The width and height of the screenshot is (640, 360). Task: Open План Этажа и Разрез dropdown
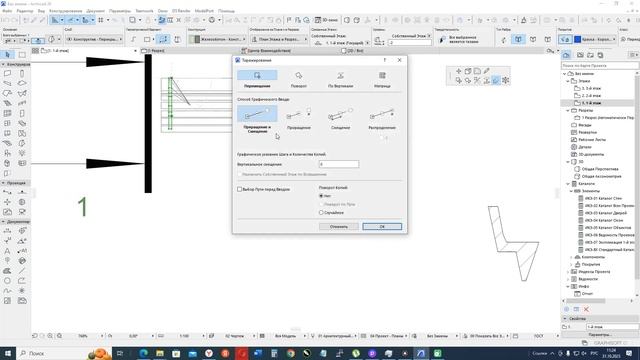coord(280,39)
